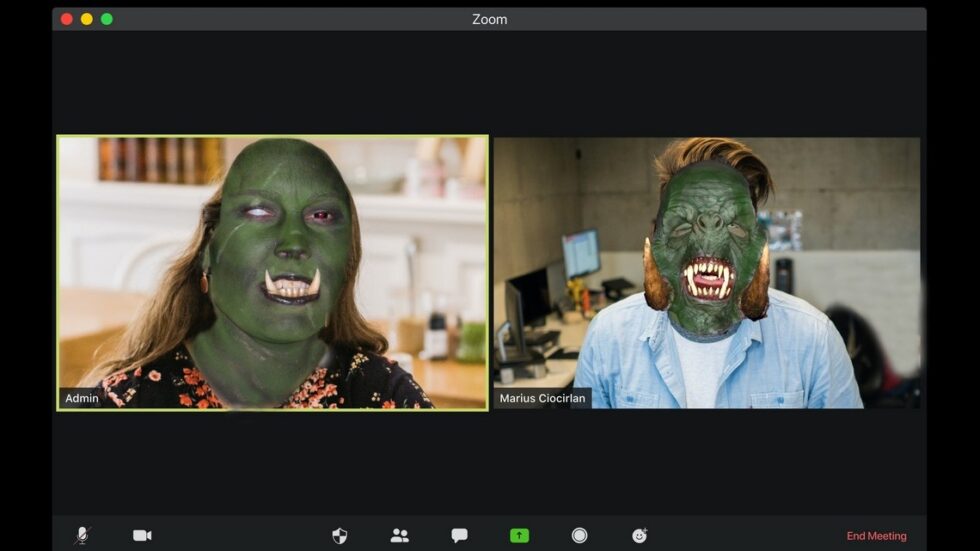
Task: Close the Zoom window with the red button
Action: click(67, 19)
